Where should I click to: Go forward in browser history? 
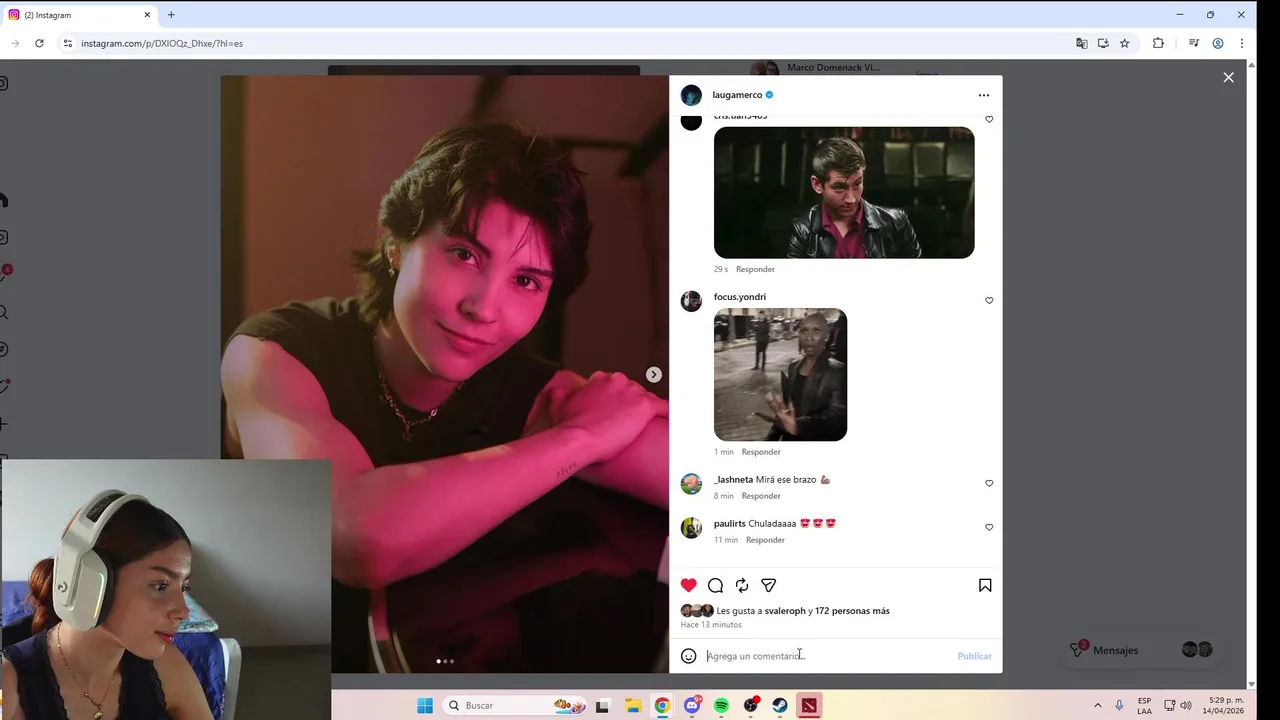pyautogui.click(x=15, y=43)
